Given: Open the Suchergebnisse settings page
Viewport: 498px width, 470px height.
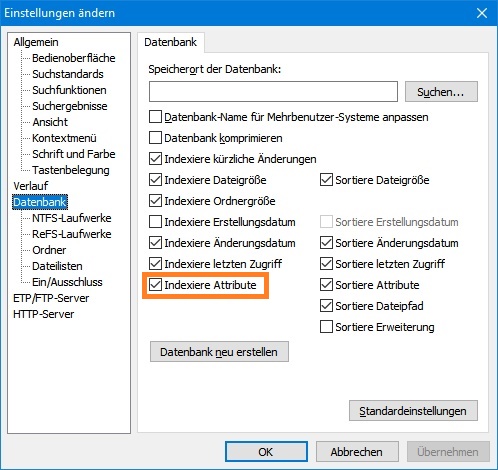Looking at the screenshot, I should 70,106.
